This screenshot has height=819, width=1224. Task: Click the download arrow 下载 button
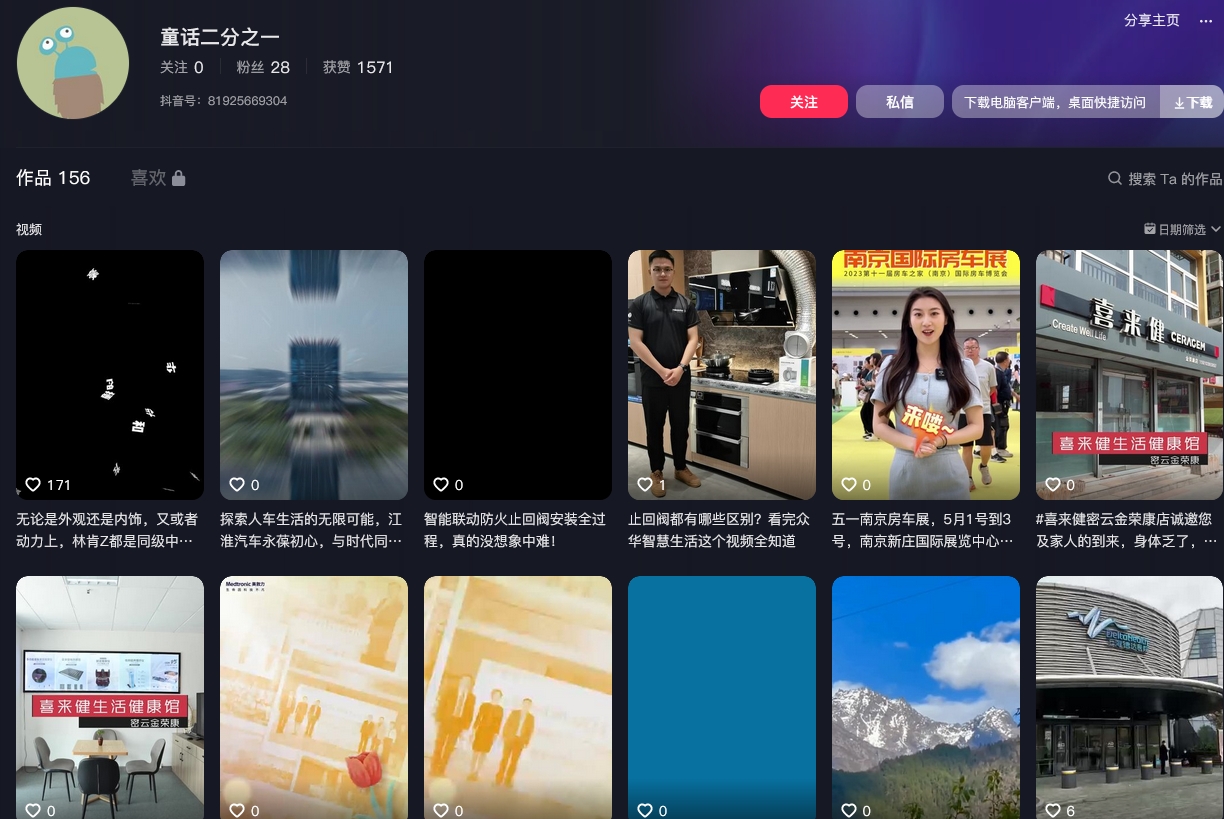click(x=1192, y=102)
